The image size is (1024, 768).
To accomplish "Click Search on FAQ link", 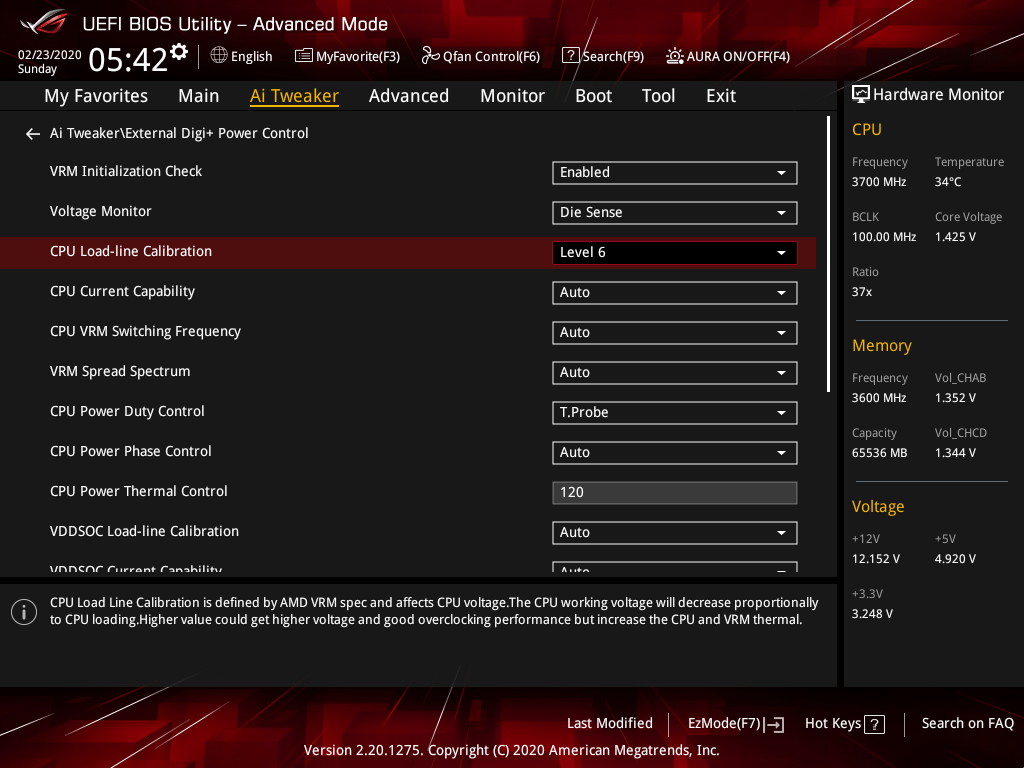I will [x=967, y=724].
